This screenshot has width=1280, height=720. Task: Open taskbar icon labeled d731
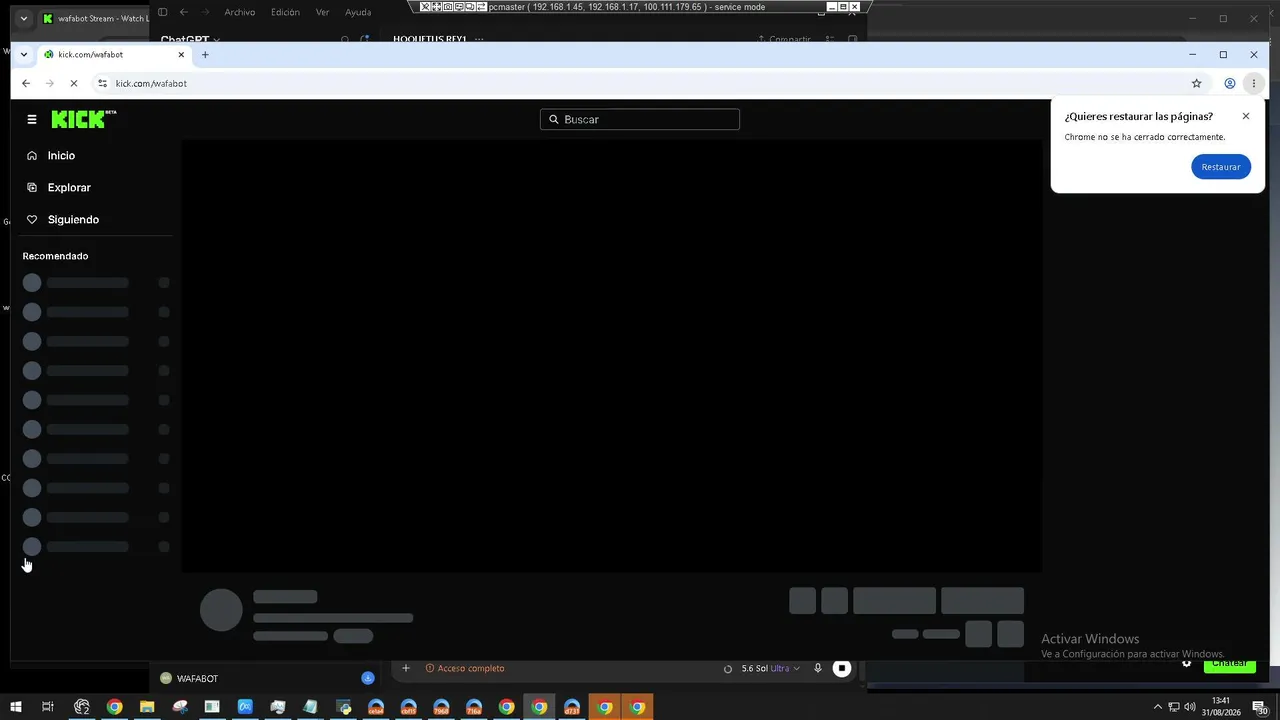pyautogui.click(x=572, y=707)
